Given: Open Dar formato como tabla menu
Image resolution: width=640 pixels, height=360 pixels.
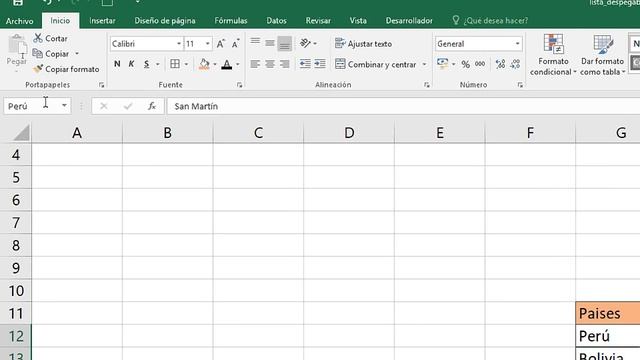Looking at the screenshot, I should click(602, 55).
